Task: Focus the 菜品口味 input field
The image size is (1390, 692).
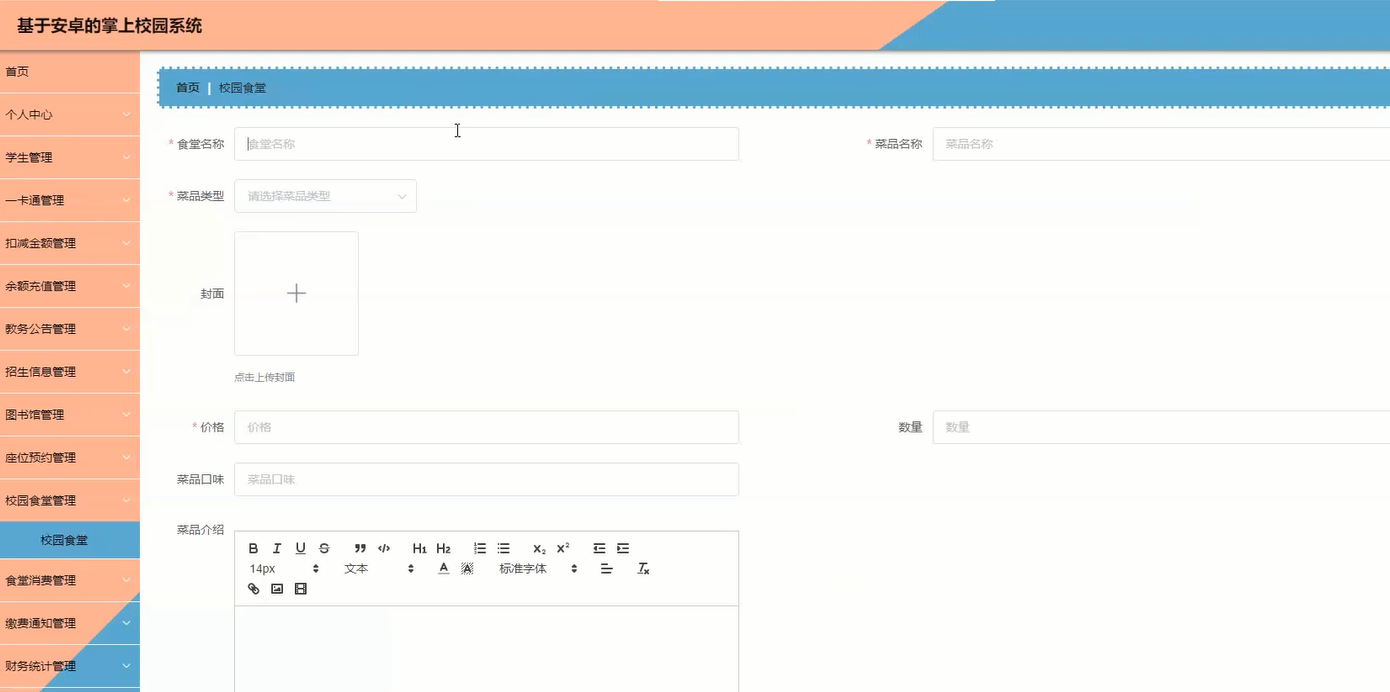Action: pyautogui.click(x=486, y=479)
